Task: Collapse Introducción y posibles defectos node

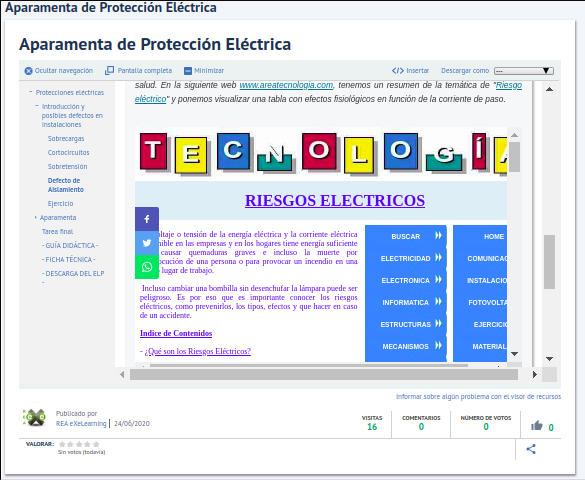Action: pyautogui.click(x=37, y=106)
